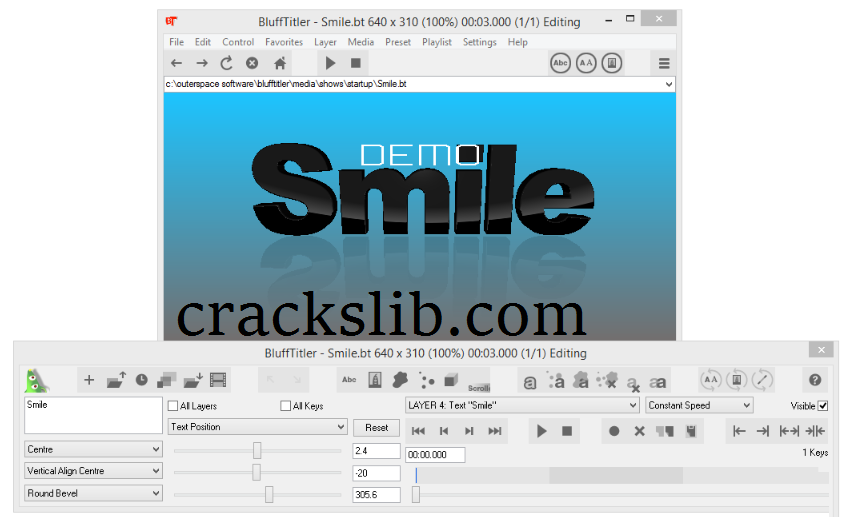Jump to first key with skip-back icon
Viewport: 856px width, 517px height.
click(418, 431)
